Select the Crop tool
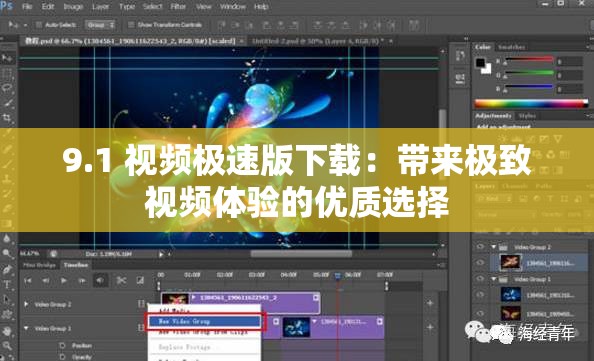This screenshot has width=594, height=361. click(7, 118)
